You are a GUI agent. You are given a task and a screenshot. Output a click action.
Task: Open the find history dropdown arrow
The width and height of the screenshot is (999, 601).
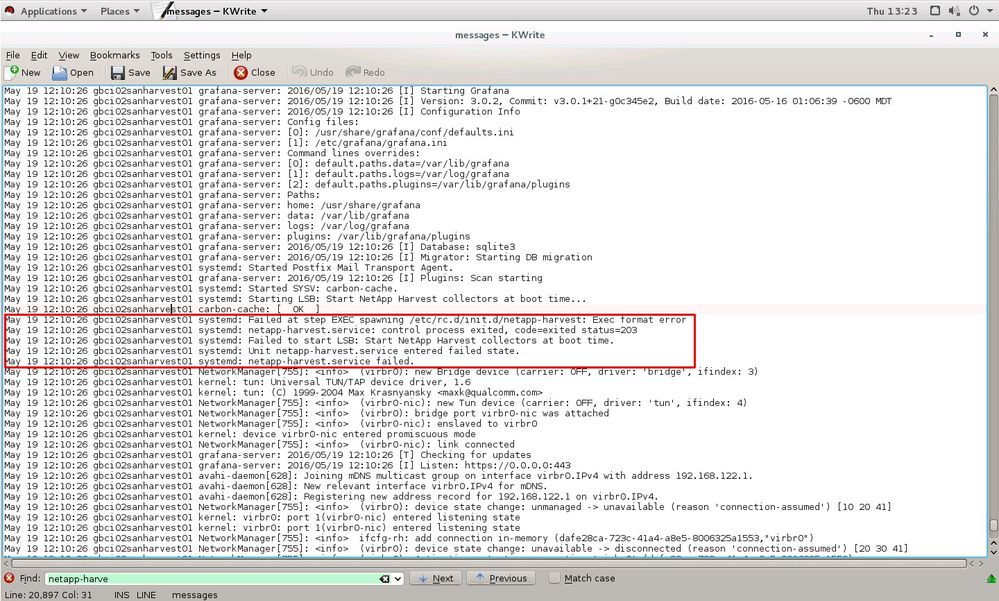tap(398, 579)
